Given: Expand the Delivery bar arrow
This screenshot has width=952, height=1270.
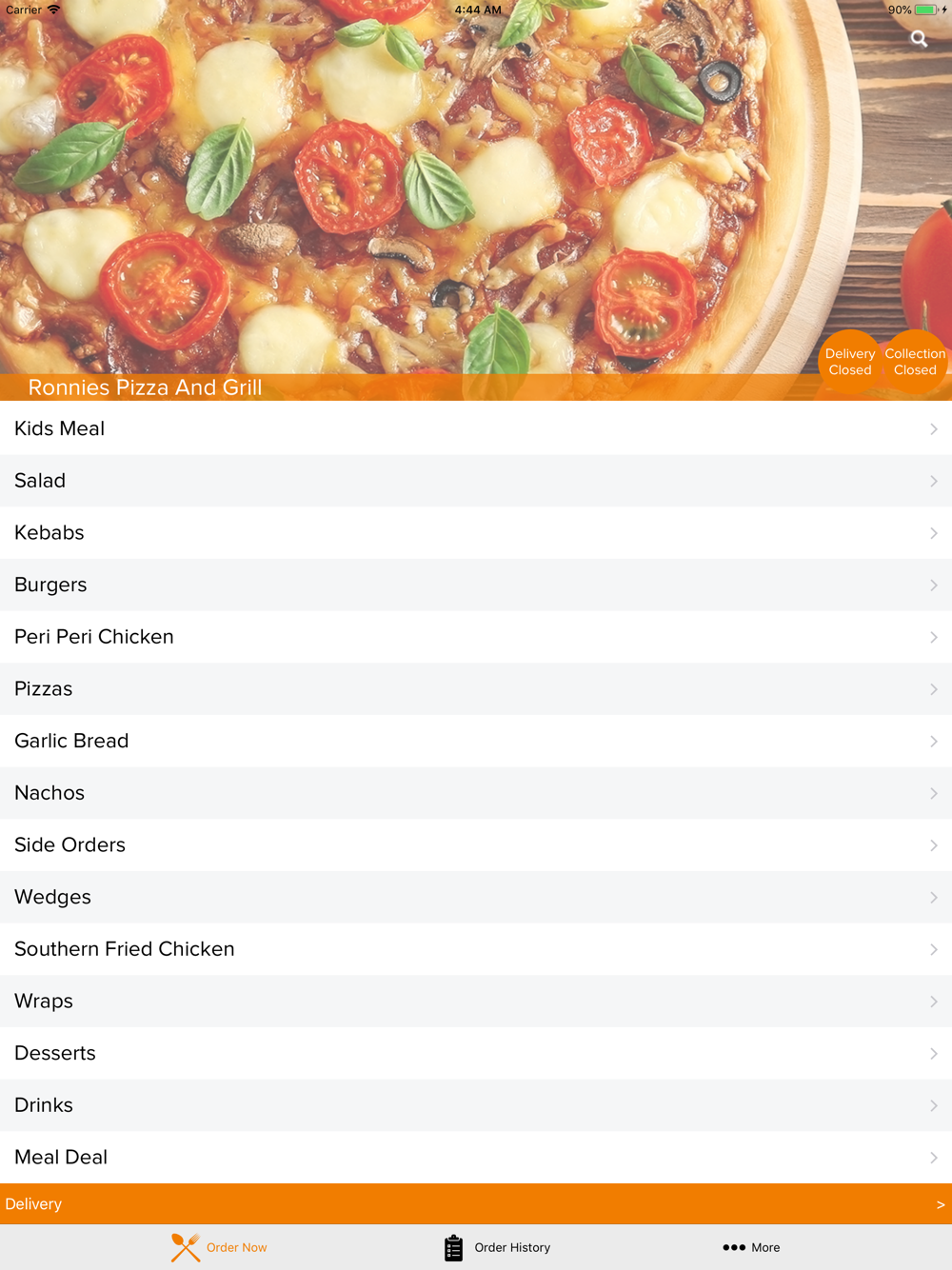Looking at the screenshot, I should point(941,1204).
